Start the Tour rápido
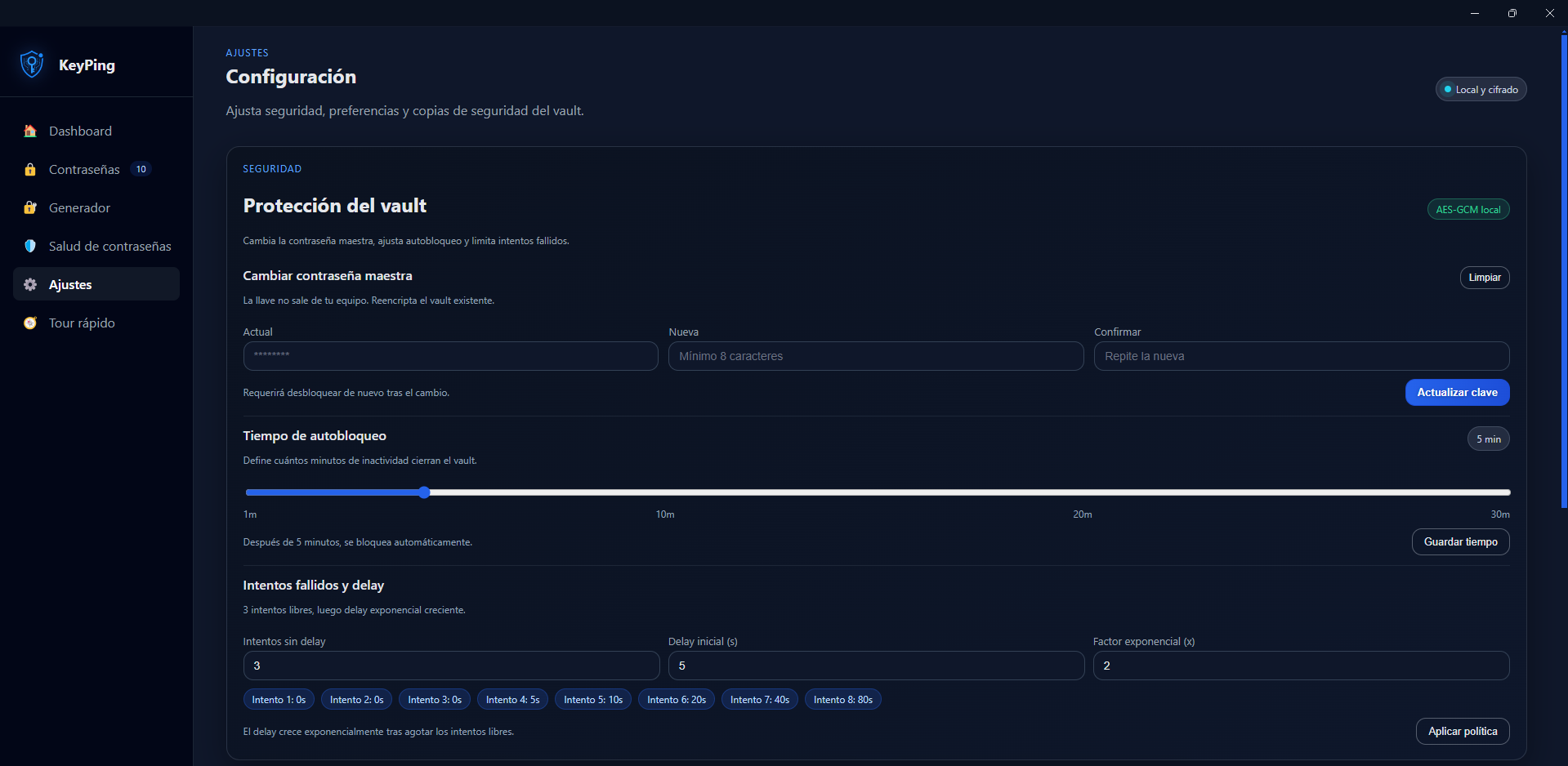The image size is (1568, 766). 96,323
